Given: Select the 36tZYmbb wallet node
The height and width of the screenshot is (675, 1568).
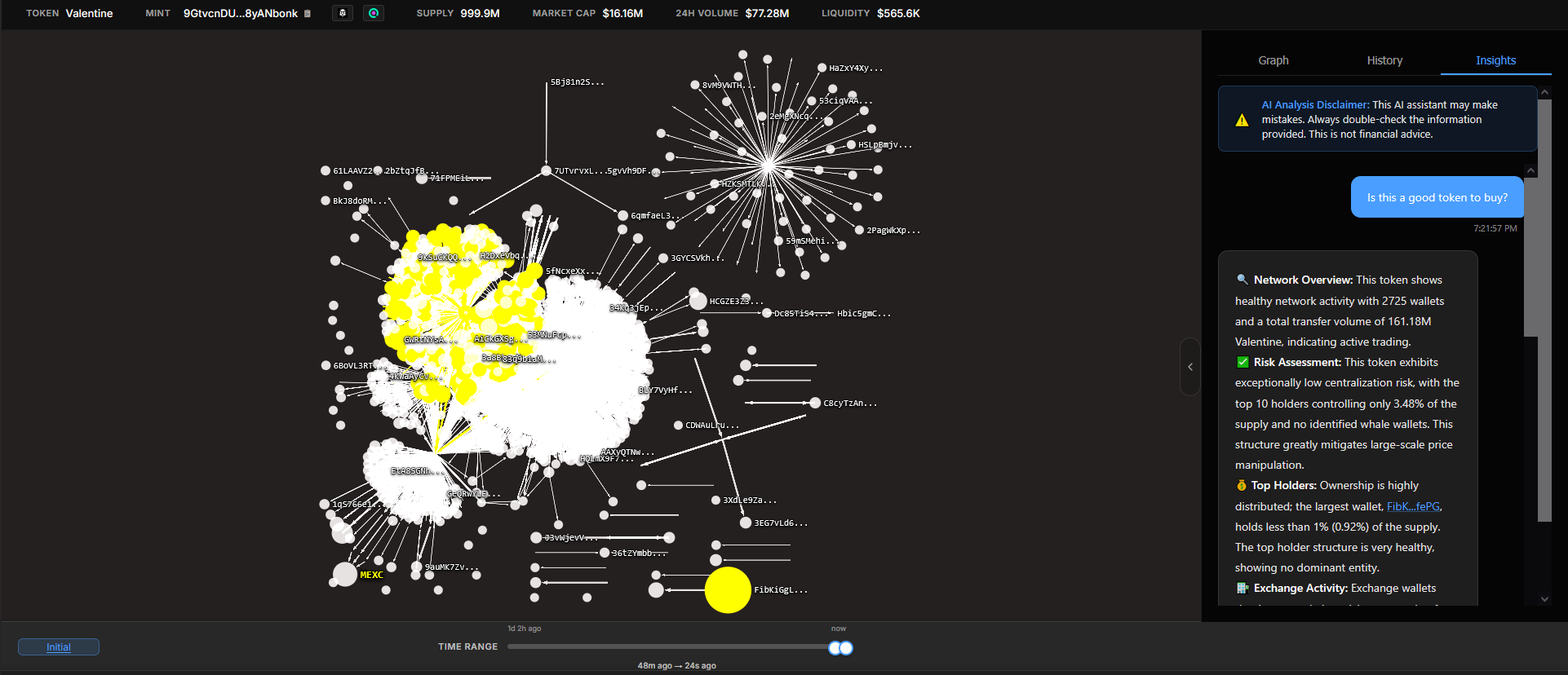Looking at the screenshot, I should pos(605,553).
